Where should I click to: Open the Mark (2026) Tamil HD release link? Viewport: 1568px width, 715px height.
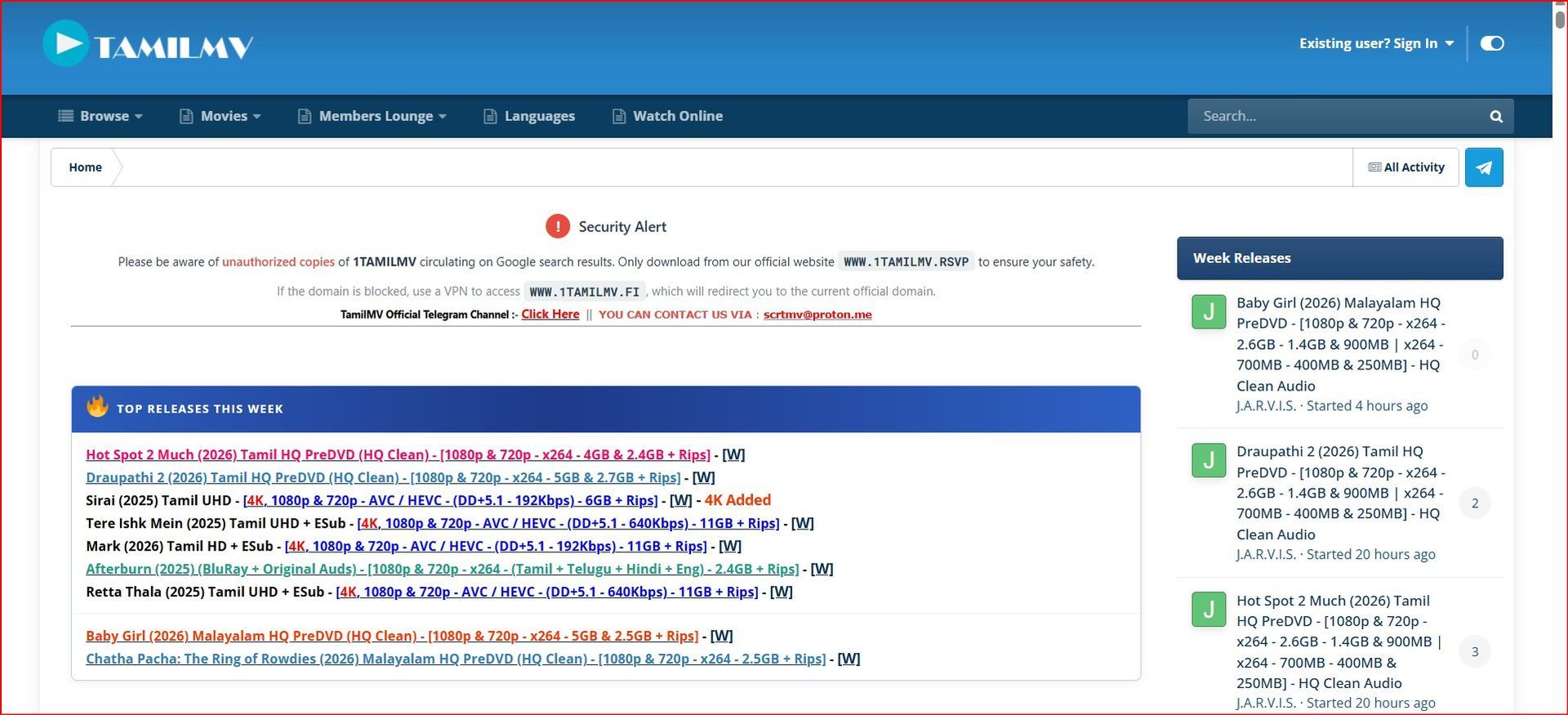pyautogui.click(x=496, y=546)
